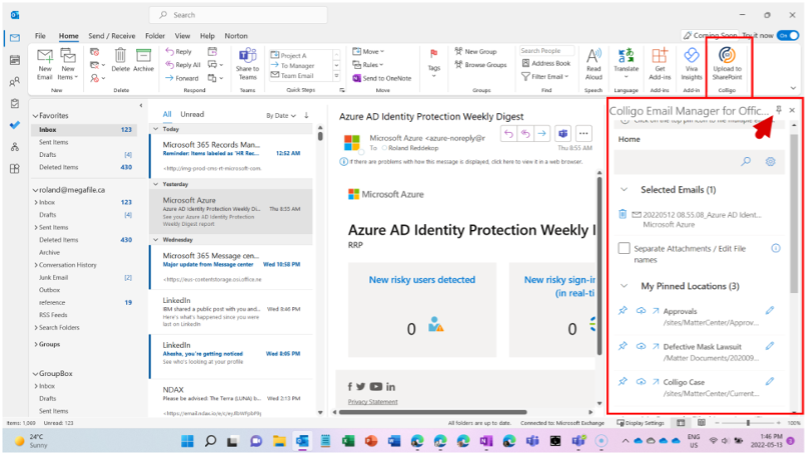Image resolution: width=808 pixels, height=455 pixels.
Task: Pin the Colligo task pane
Action: tap(779, 110)
